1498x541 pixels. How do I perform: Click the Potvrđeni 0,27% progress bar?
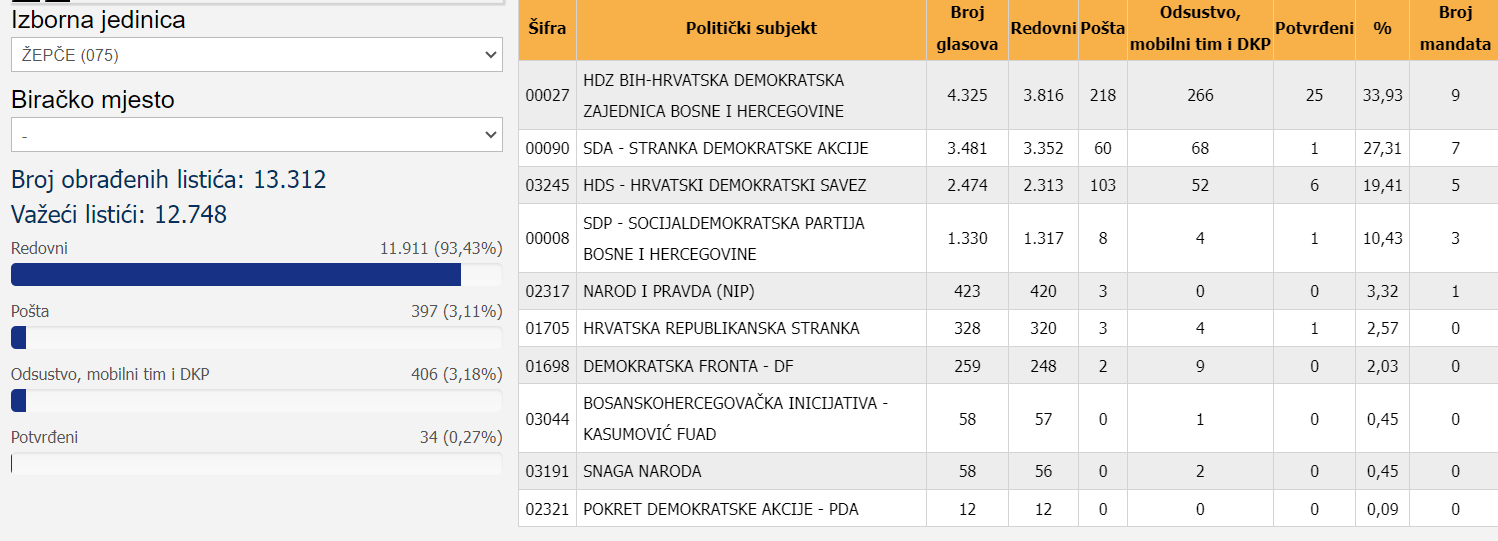tap(256, 464)
